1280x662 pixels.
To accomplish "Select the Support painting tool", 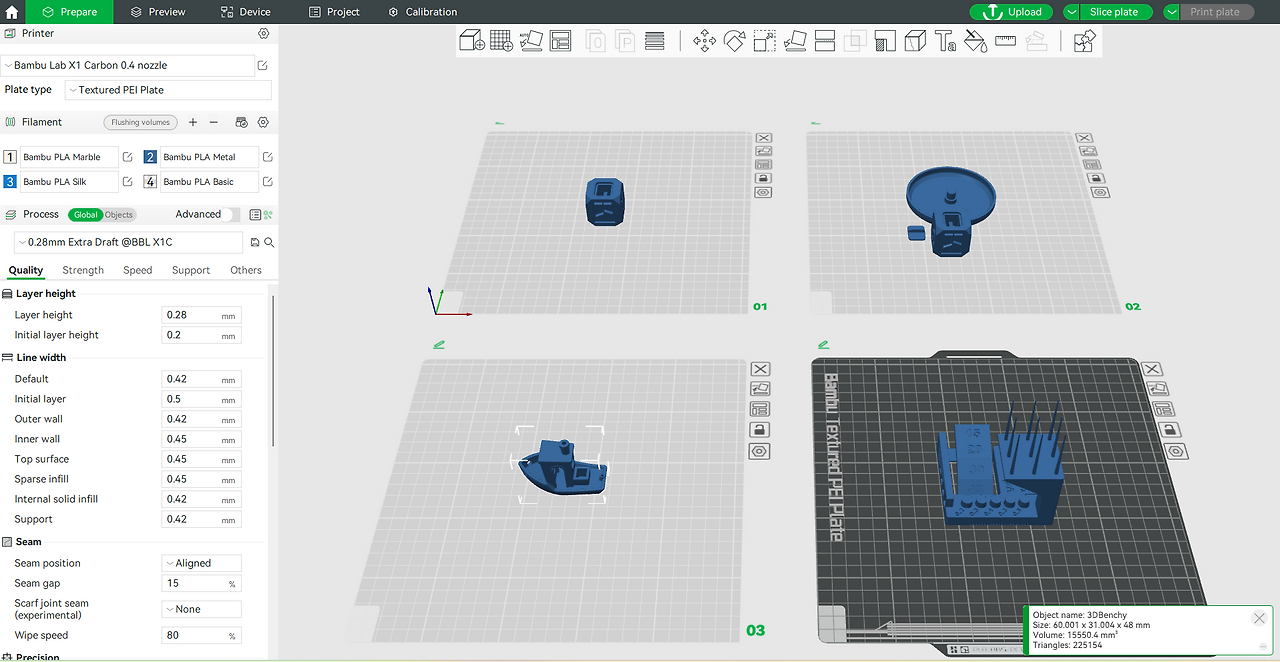I will (x=885, y=41).
